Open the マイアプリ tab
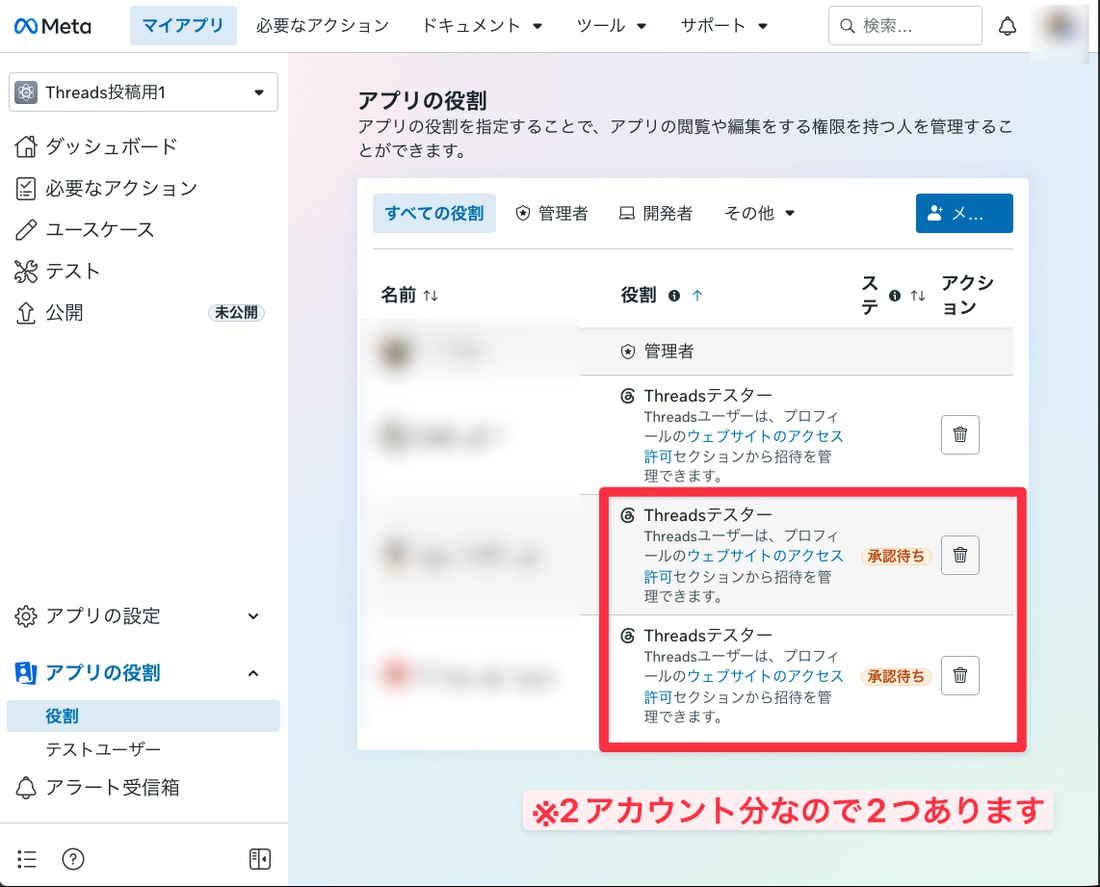 click(183, 25)
